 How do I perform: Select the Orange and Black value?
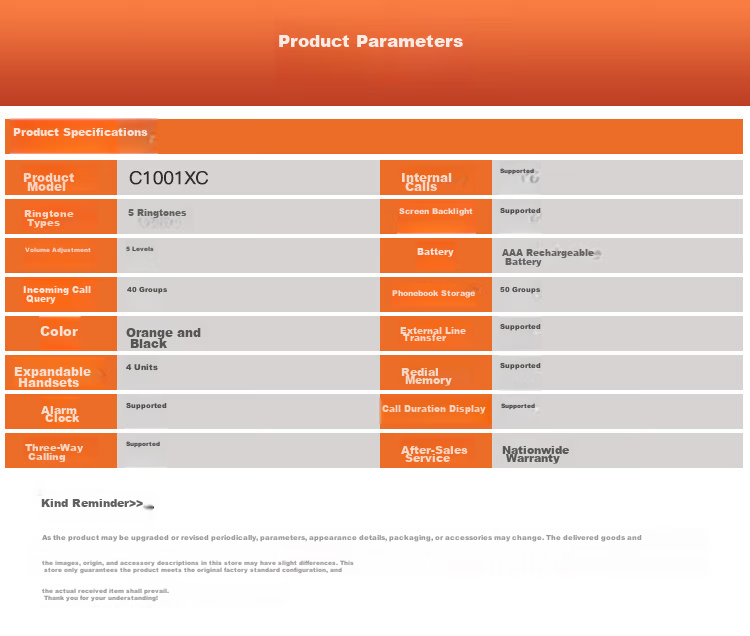(163, 338)
